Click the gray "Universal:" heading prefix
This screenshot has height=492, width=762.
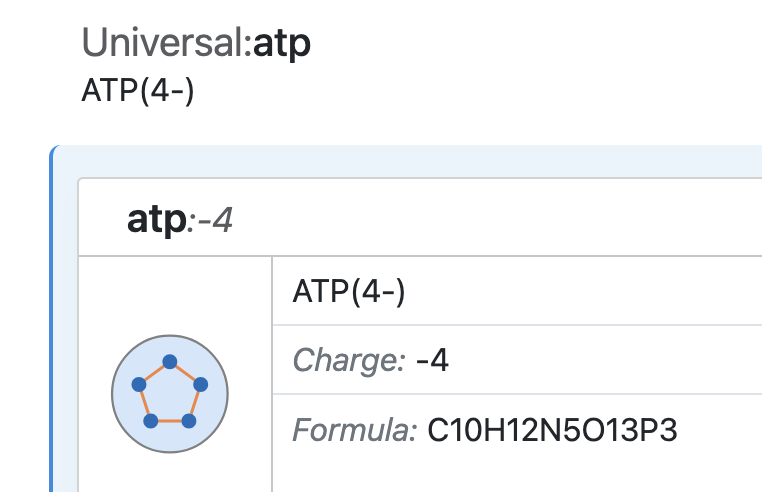(x=166, y=44)
